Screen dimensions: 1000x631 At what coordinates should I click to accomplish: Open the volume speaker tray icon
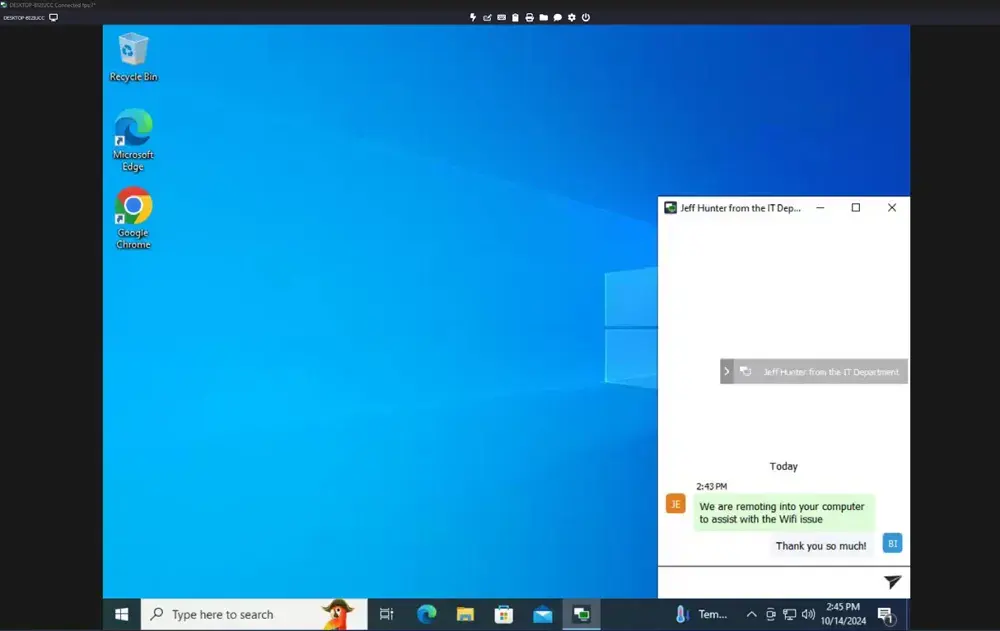[809, 614]
